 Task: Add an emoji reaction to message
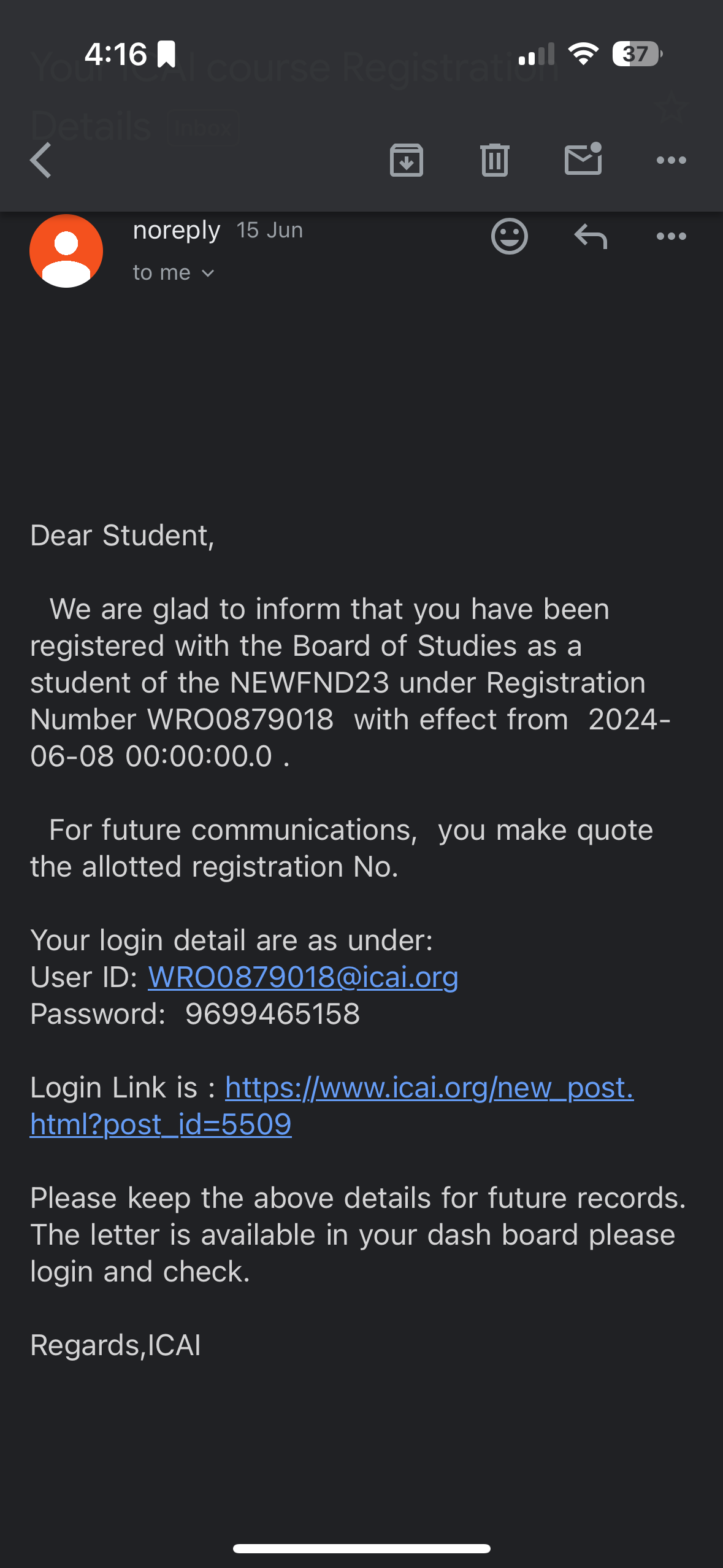pos(509,236)
